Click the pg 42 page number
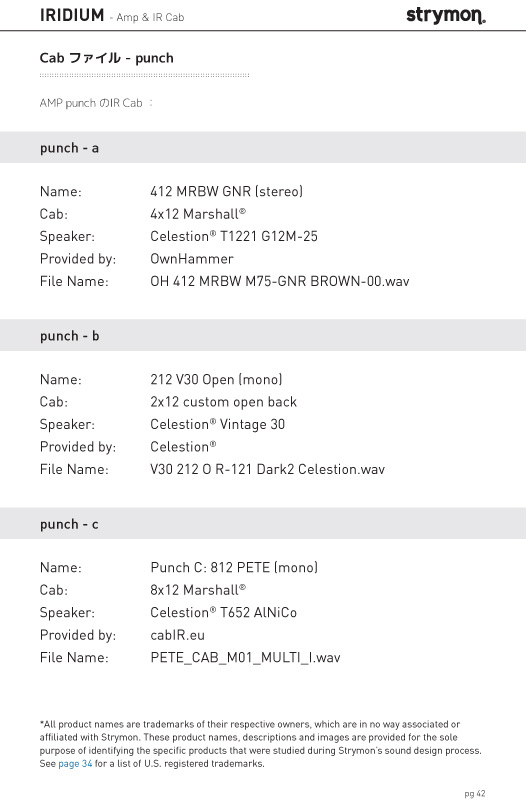Screen dimensions: 526x800 click(475, 794)
